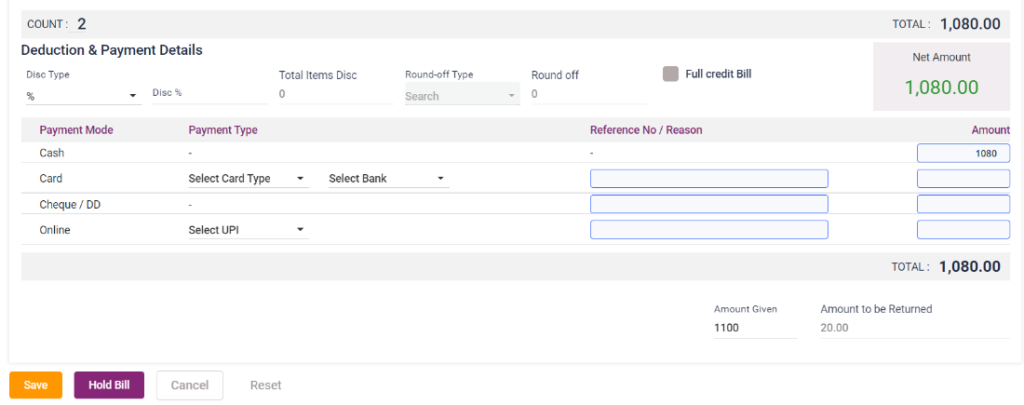Click the Card amount field

point(962,179)
